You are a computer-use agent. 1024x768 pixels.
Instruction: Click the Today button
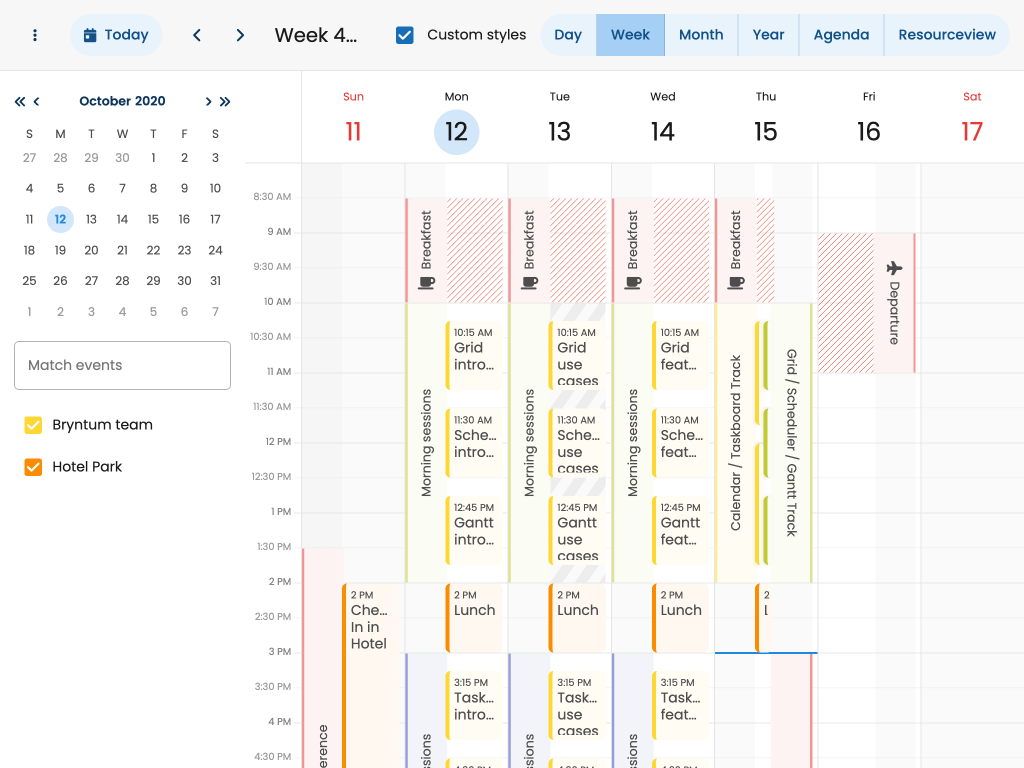[x=116, y=35]
